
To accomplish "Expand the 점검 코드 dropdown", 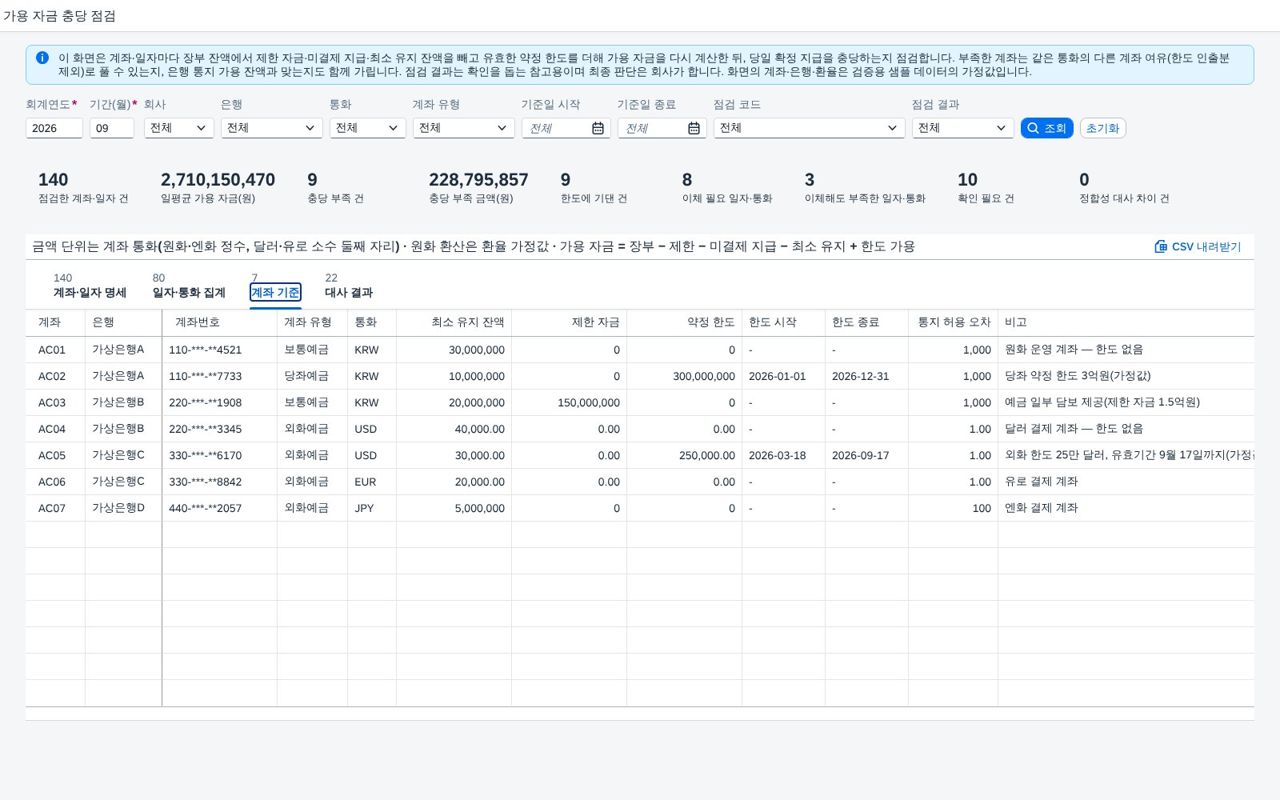I will 809,128.
